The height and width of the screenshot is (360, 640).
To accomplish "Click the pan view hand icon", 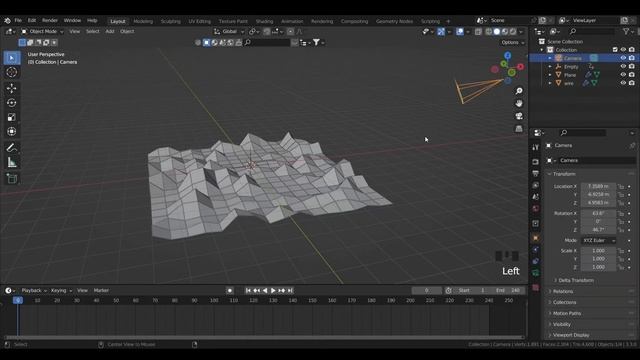I will [519, 103].
